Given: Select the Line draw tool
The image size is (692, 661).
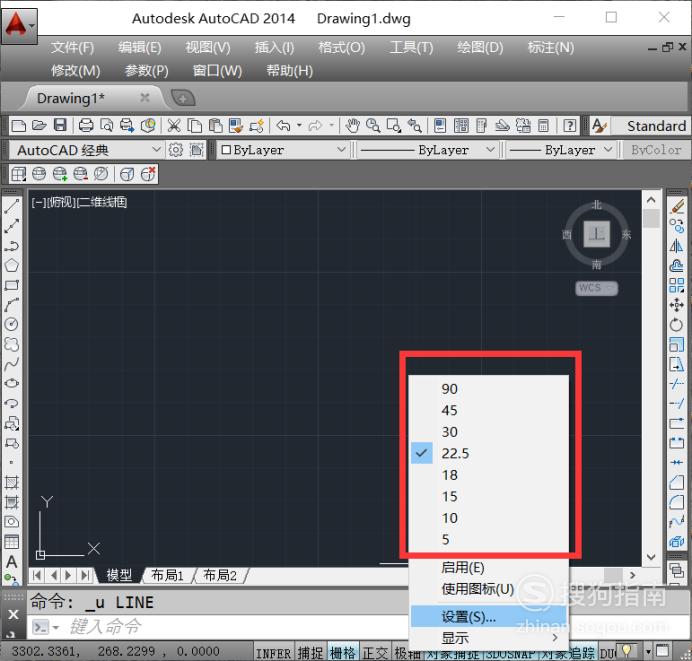Looking at the screenshot, I should tap(11, 206).
